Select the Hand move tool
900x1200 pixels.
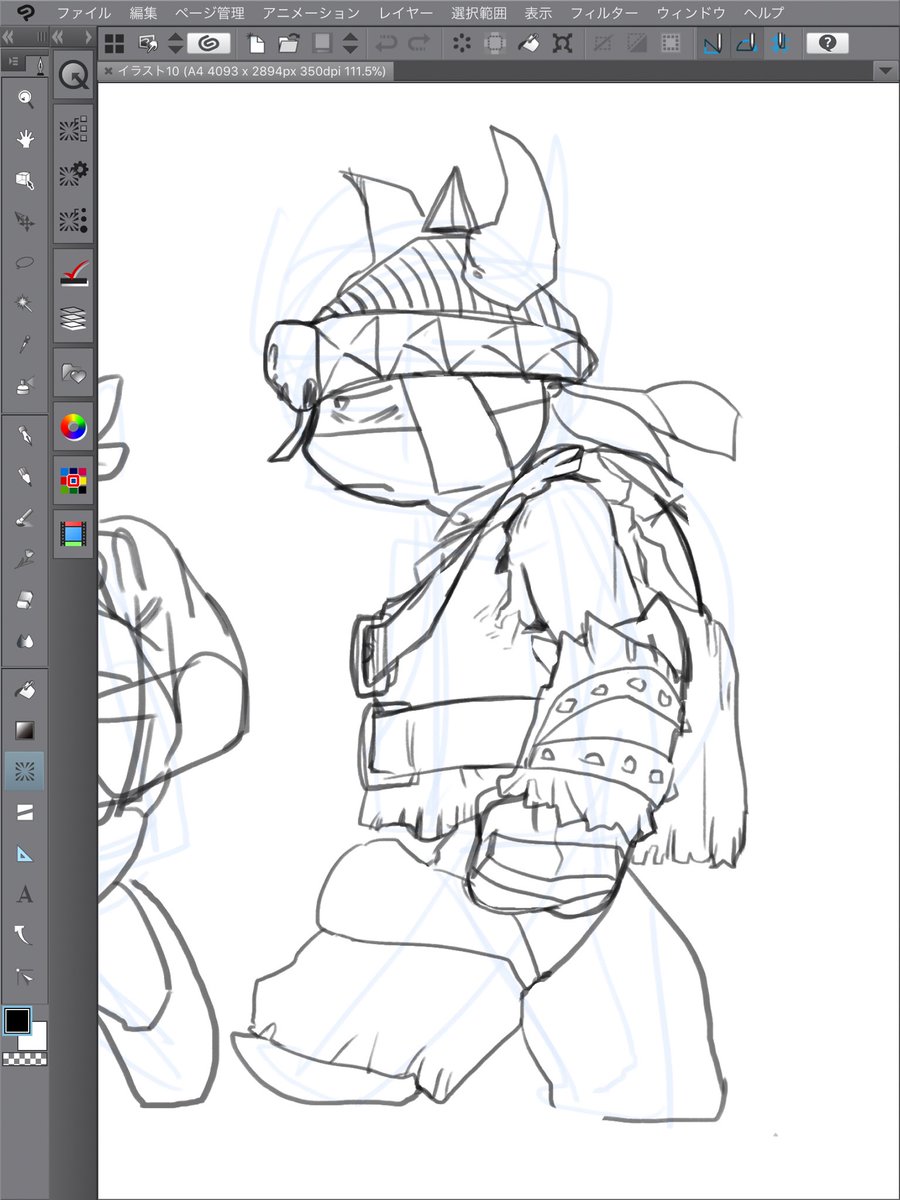tap(25, 139)
